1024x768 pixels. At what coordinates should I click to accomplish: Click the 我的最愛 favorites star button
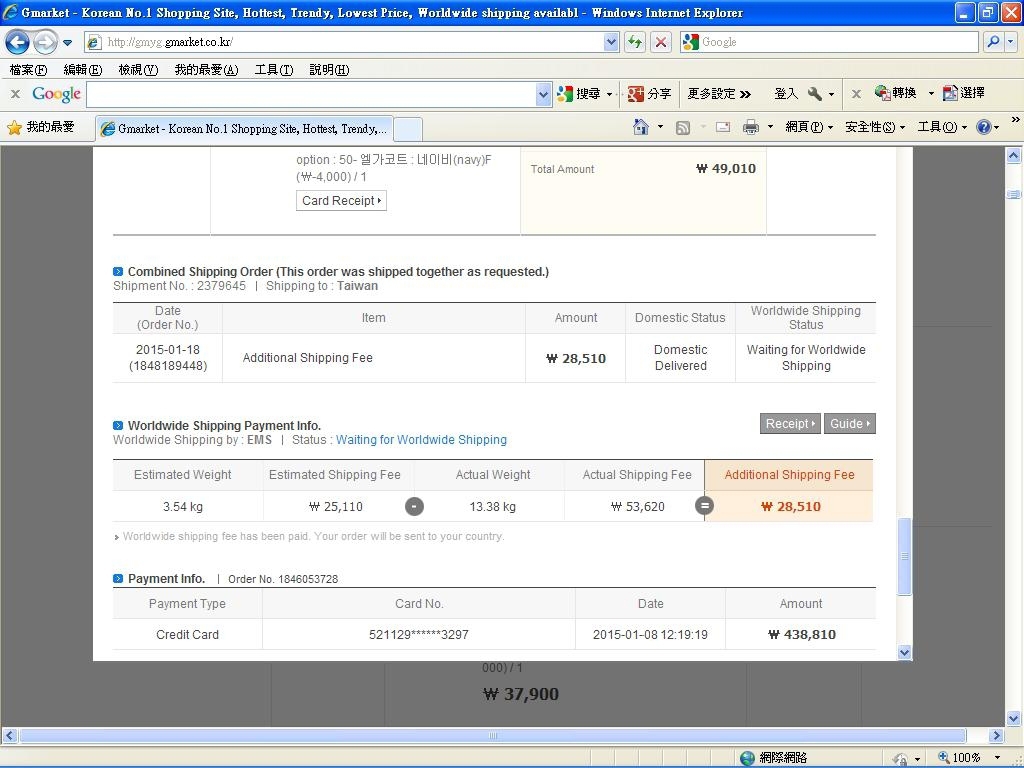(x=41, y=127)
